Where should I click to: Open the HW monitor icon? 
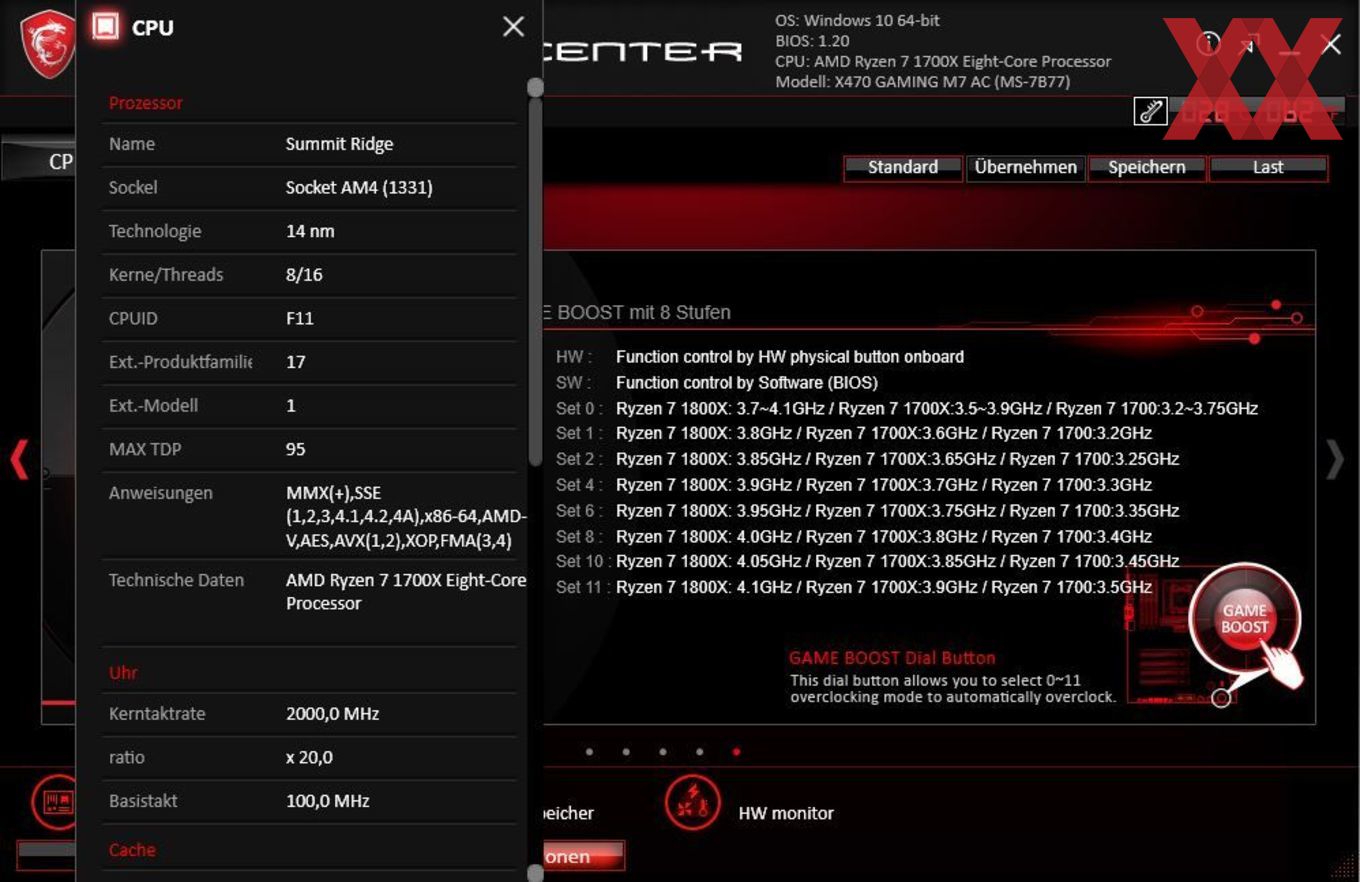(692, 802)
